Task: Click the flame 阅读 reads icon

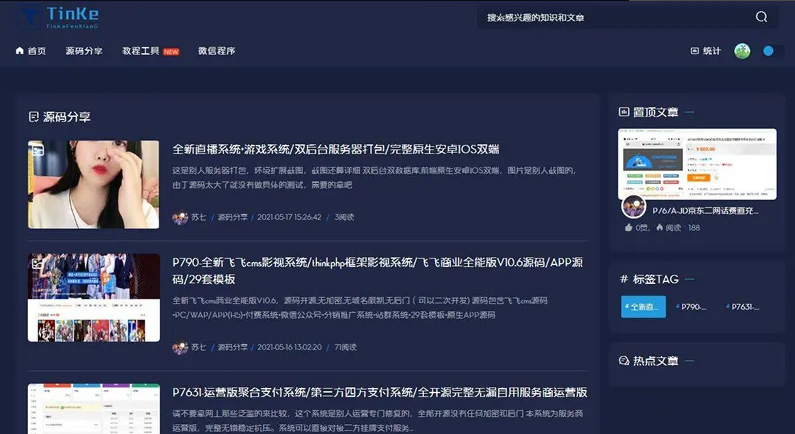Action: click(659, 228)
